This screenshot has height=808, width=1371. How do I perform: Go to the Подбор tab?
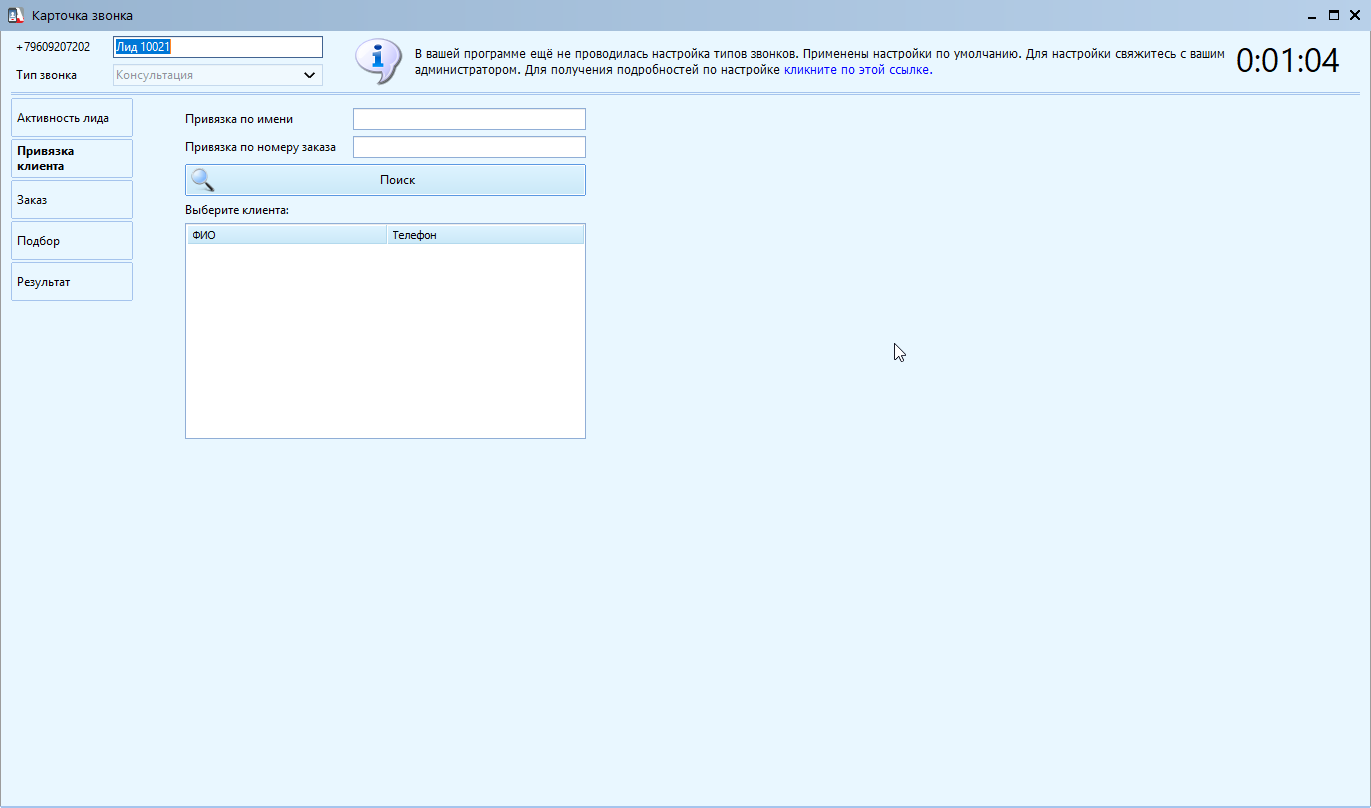(x=72, y=241)
